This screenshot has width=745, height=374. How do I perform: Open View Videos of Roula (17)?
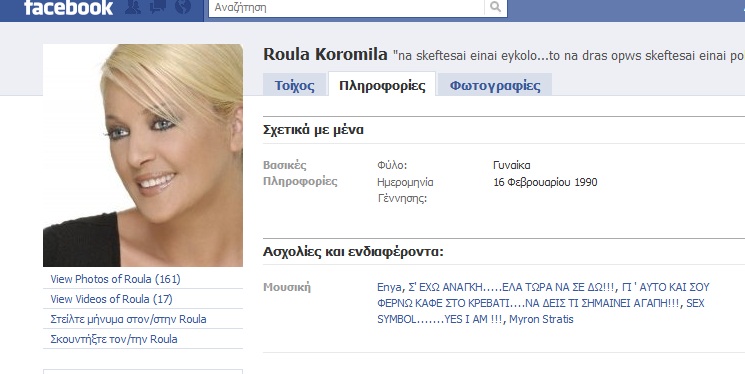(111, 299)
